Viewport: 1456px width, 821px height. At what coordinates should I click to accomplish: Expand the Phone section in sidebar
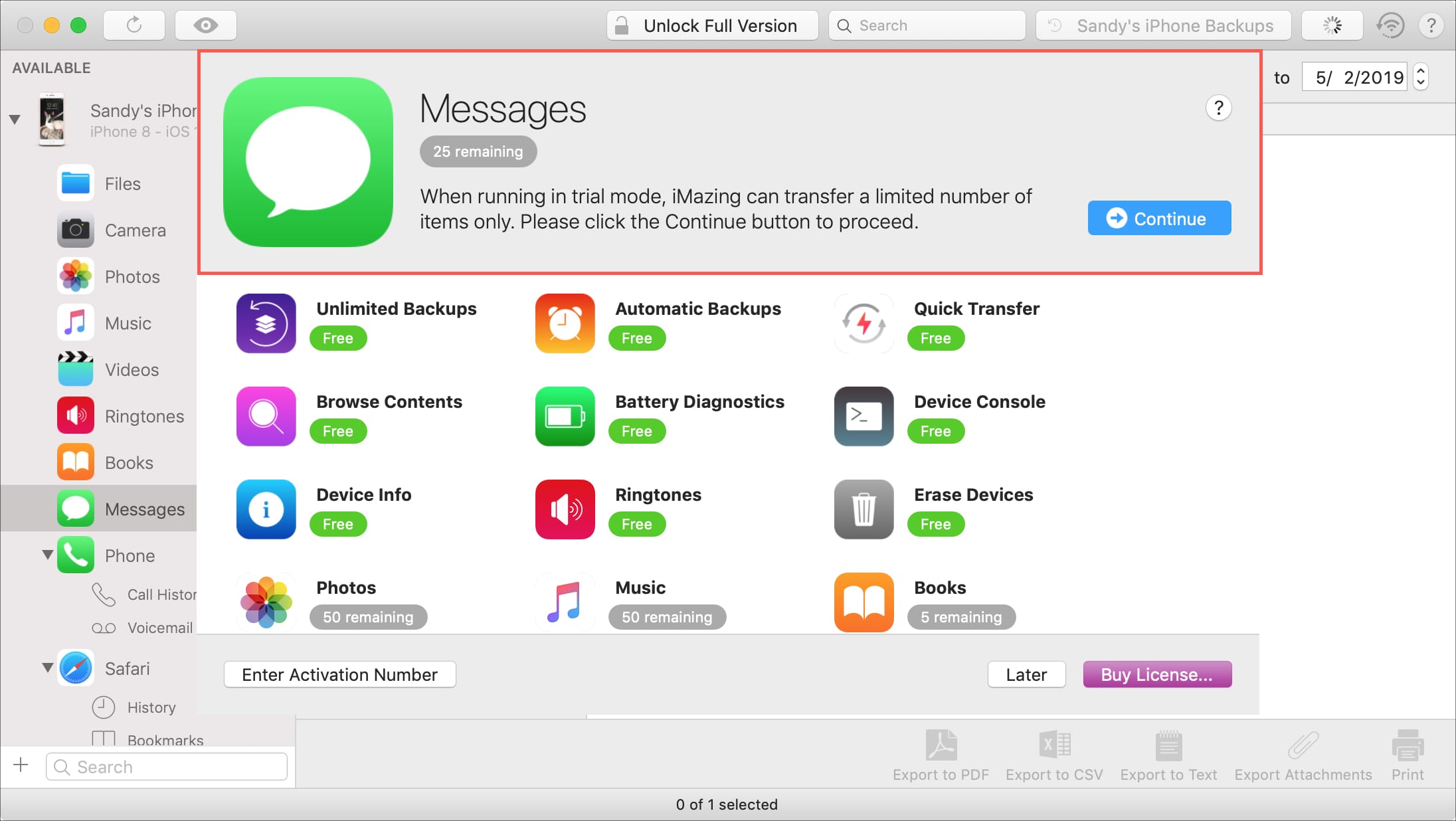[x=46, y=554]
